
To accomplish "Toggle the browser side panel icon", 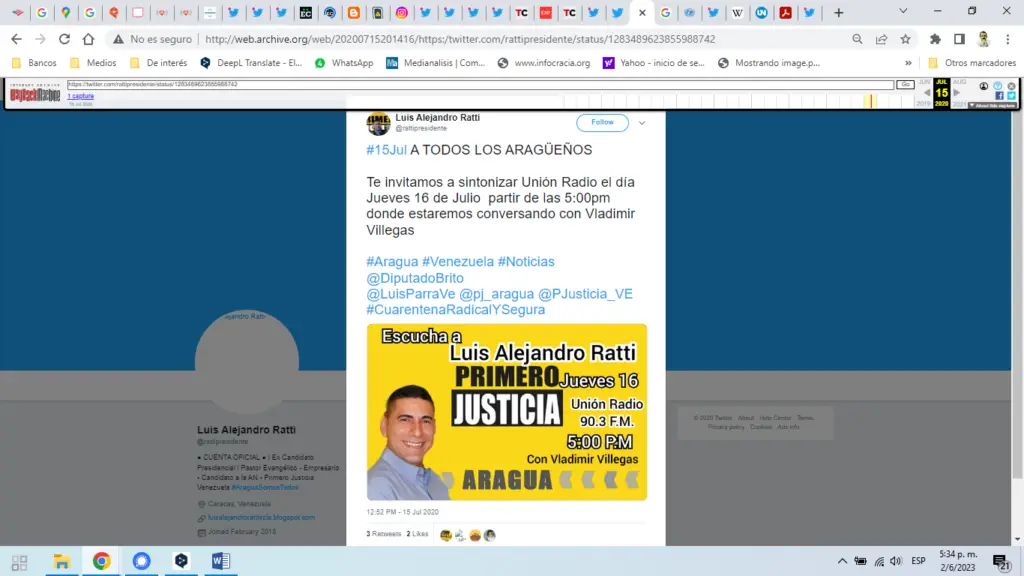I will (x=959, y=39).
